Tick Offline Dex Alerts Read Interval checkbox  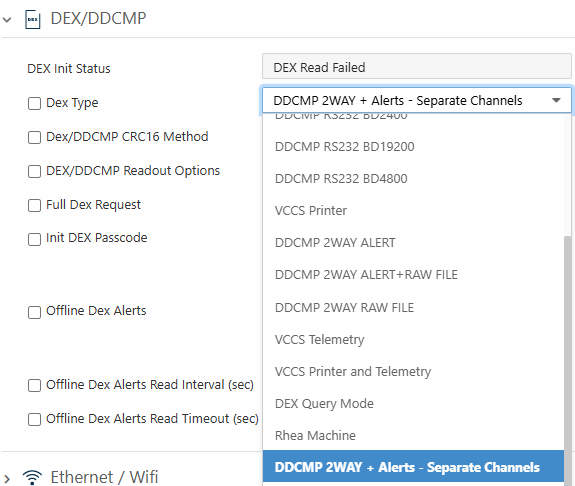pyautogui.click(x=34, y=385)
